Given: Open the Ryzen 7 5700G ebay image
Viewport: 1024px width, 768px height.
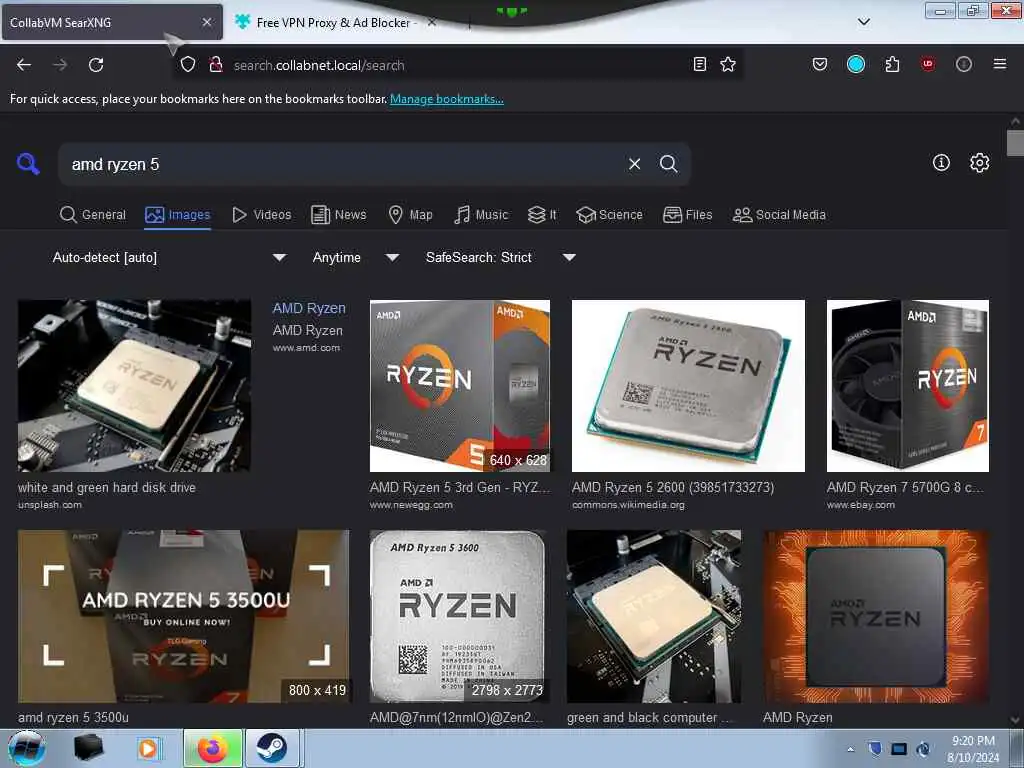Looking at the screenshot, I should (908, 385).
